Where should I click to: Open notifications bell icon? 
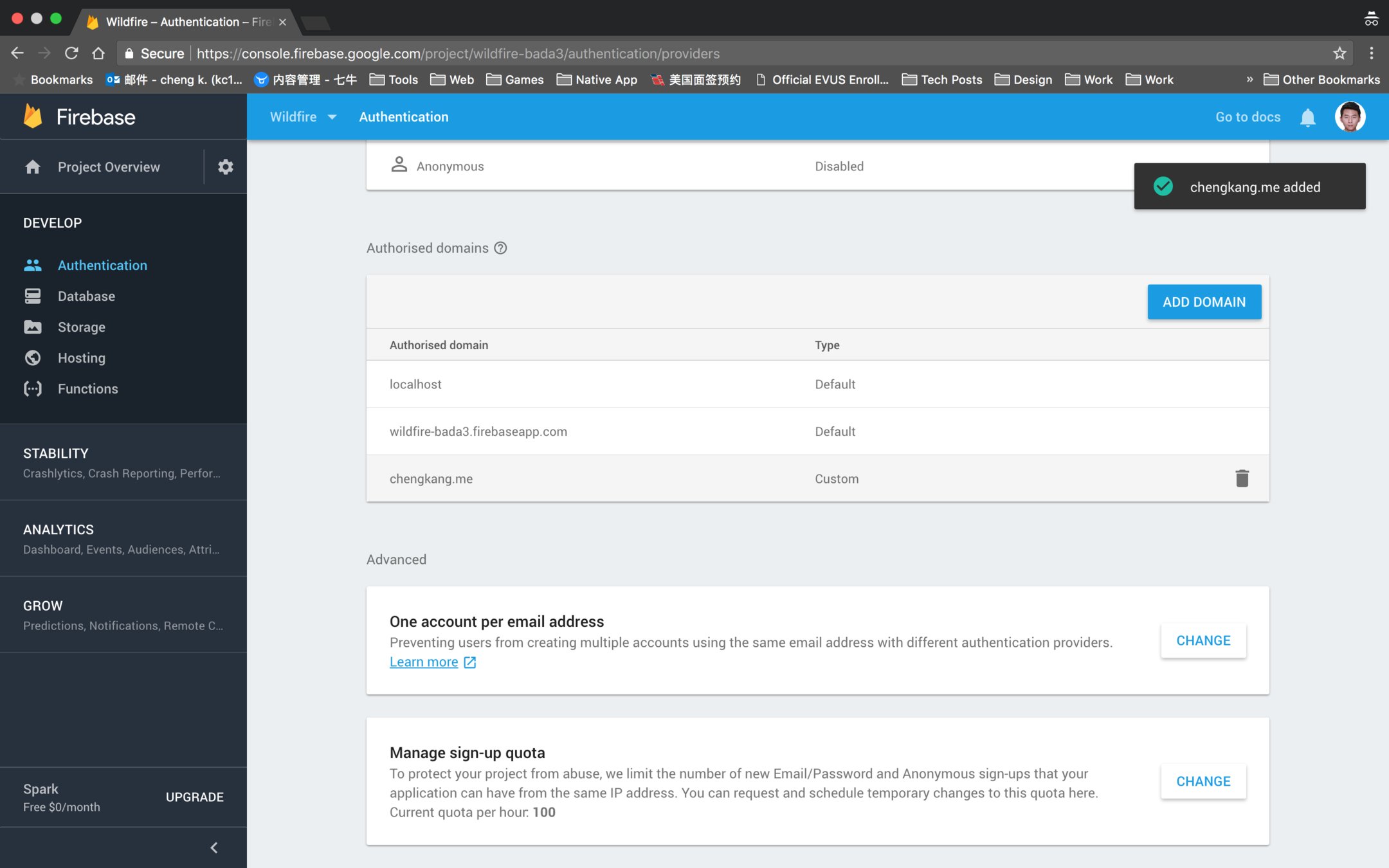coord(1307,118)
